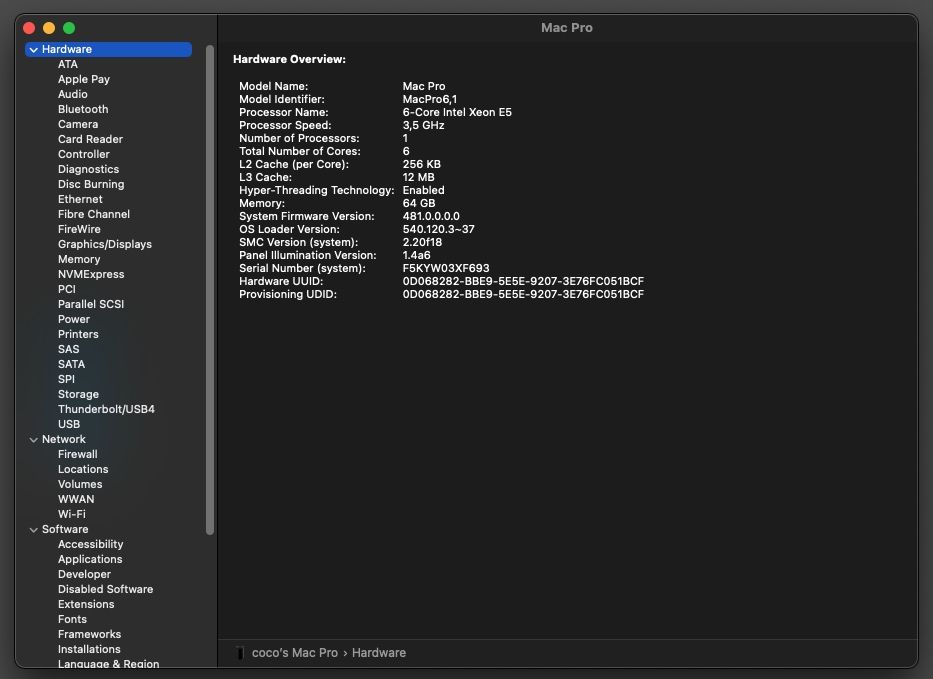Open Ethernet hardware details
This screenshot has height=679, width=933.
click(x=80, y=199)
